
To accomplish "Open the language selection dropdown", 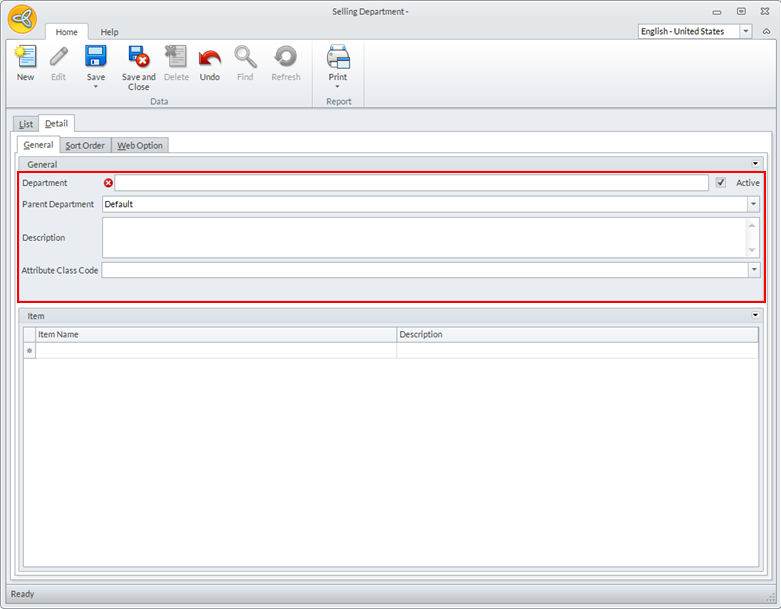I will point(745,32).
